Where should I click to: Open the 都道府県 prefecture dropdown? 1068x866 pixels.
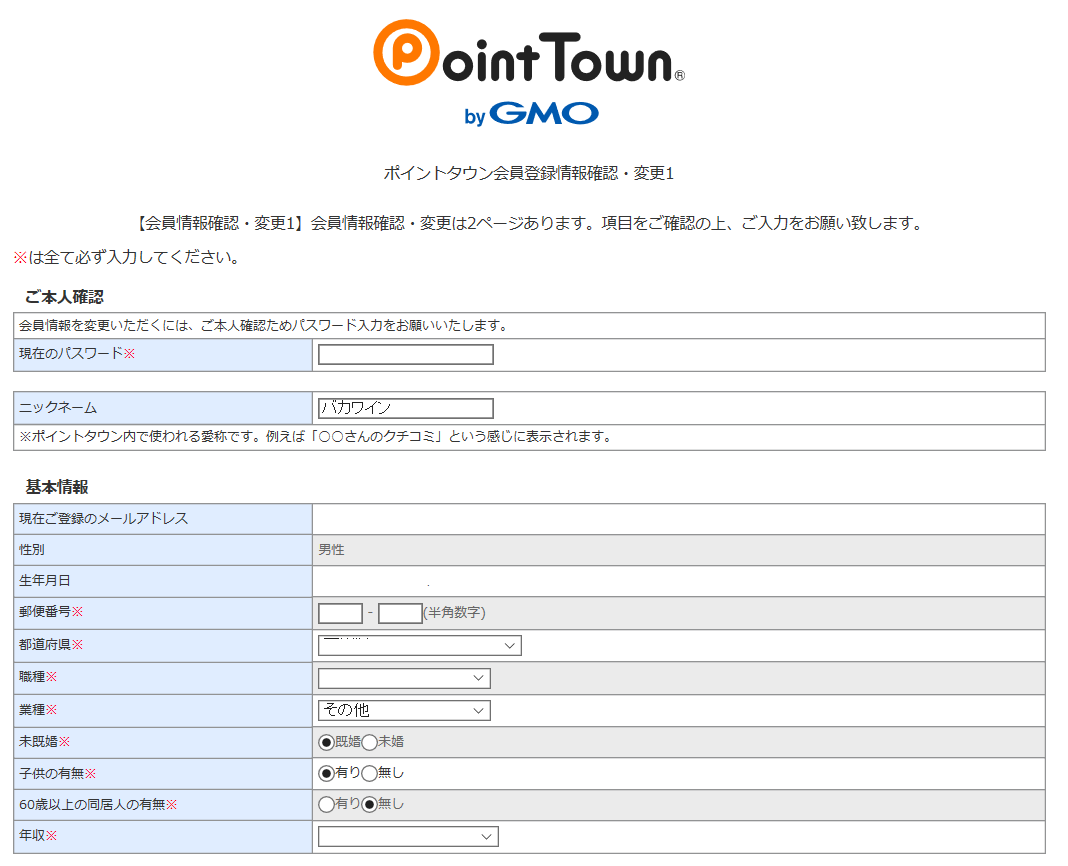[420, 645]
